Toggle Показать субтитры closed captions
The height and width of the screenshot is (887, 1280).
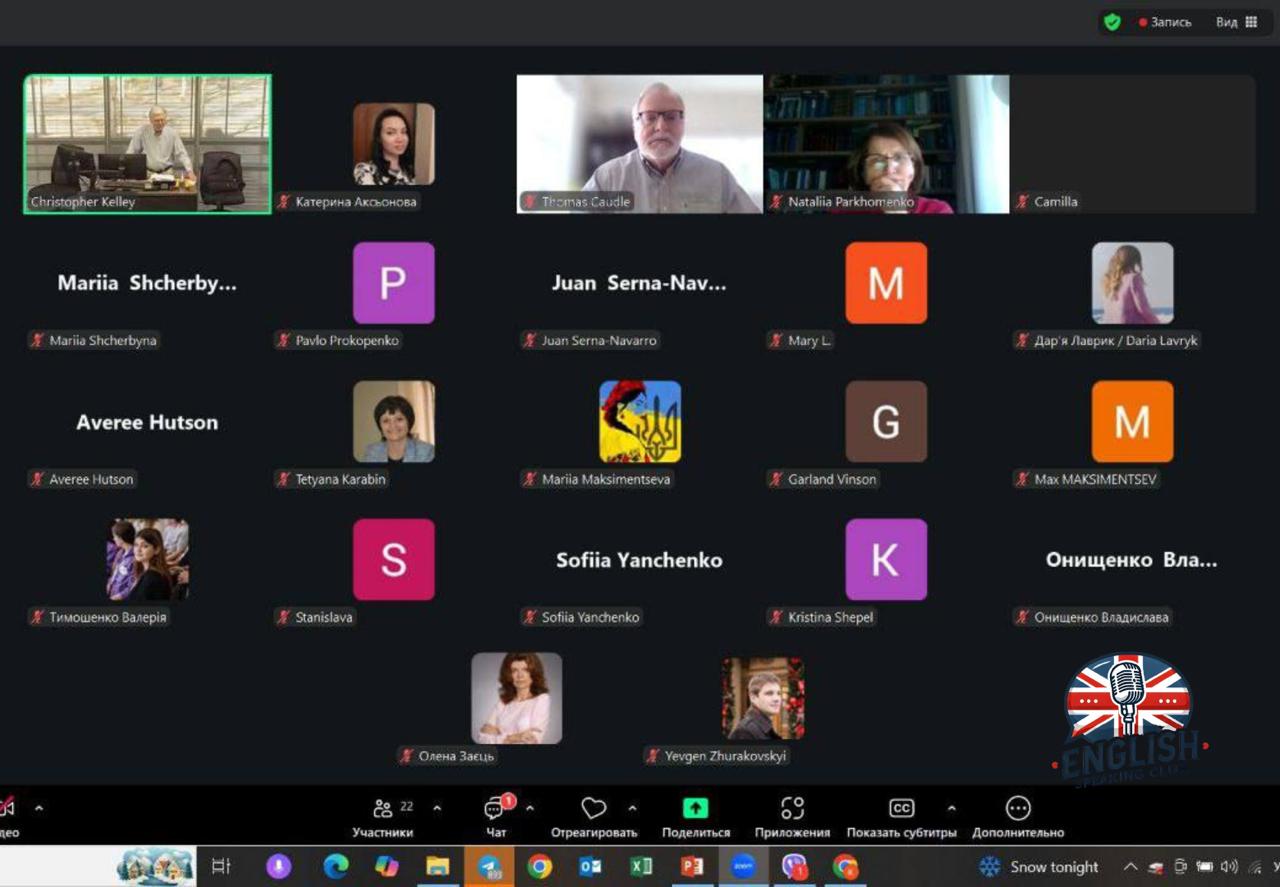point(901,808)
